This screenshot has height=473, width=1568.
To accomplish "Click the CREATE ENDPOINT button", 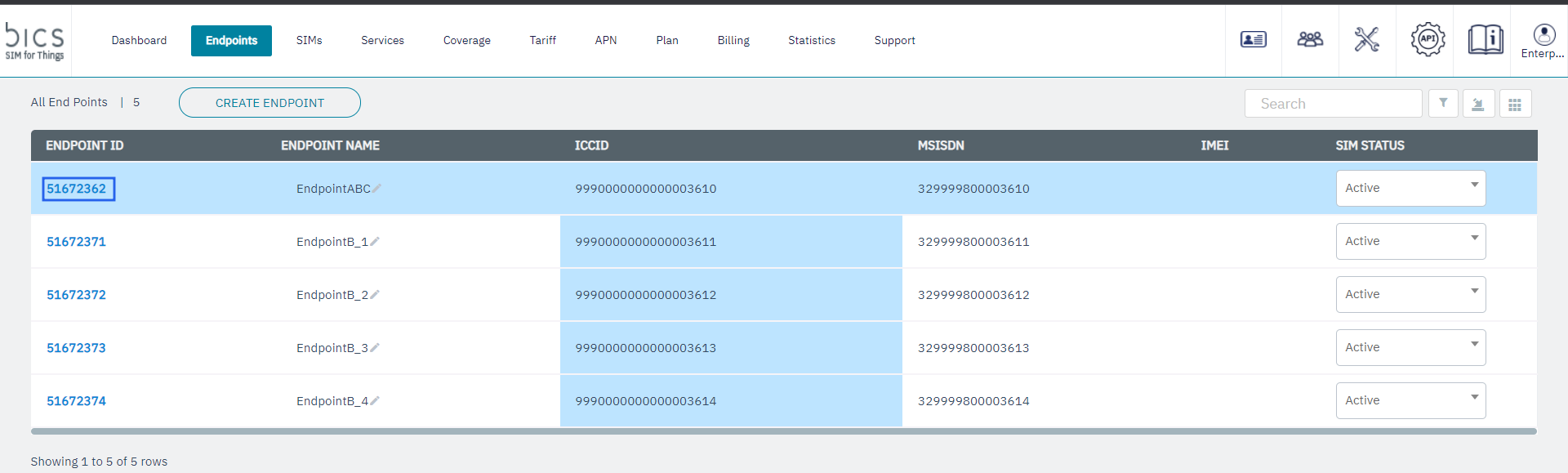I will [269, 103].
